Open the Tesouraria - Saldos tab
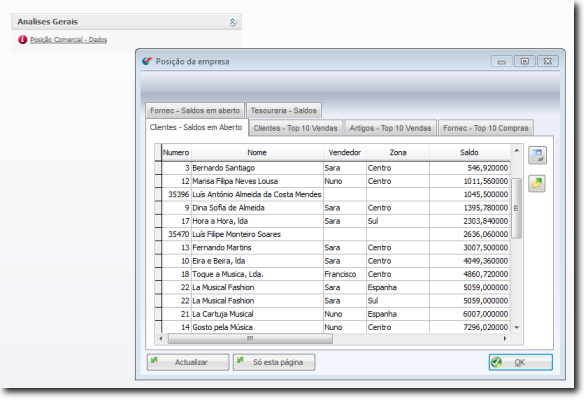This screenshot has height=400, width=584. 283,111
